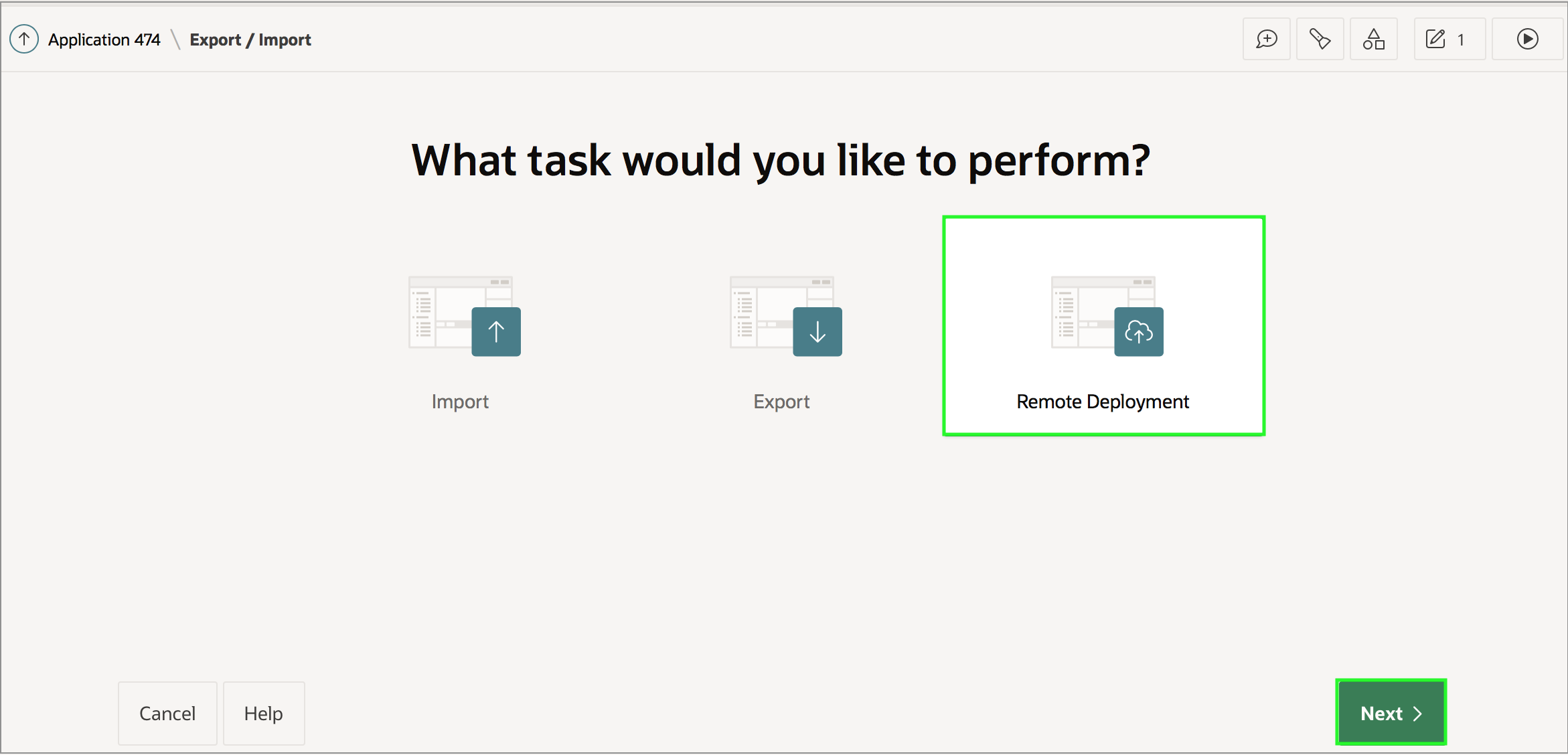Open the Application 474 breadcrumb link
The height and width of the screenshot is (755, 1568).
click(x=104, y=40)
